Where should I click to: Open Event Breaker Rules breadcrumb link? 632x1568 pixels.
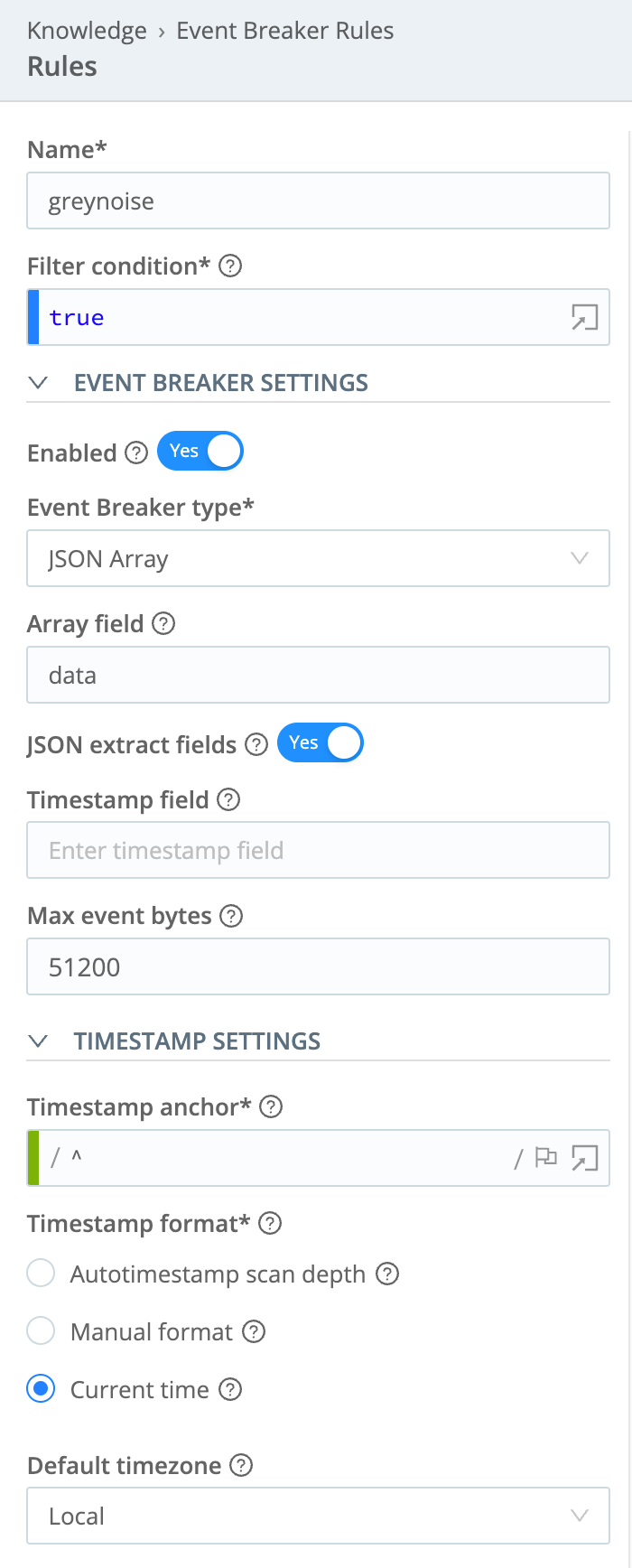[284, 30]
